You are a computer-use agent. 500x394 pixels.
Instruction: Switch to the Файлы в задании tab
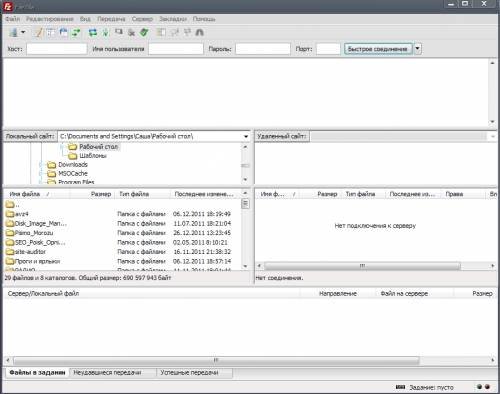(37, 372)
